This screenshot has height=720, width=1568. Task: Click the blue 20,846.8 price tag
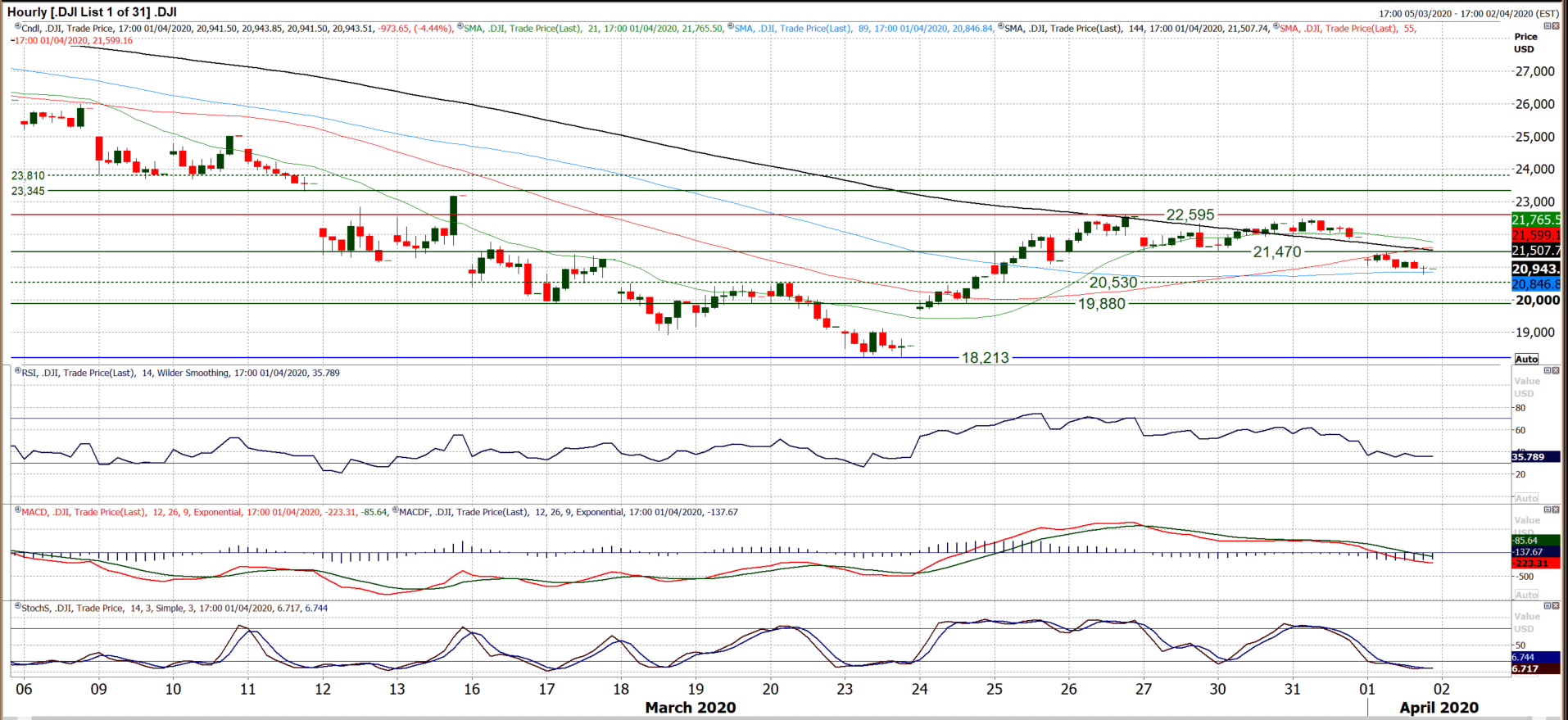pos(1536,284)
